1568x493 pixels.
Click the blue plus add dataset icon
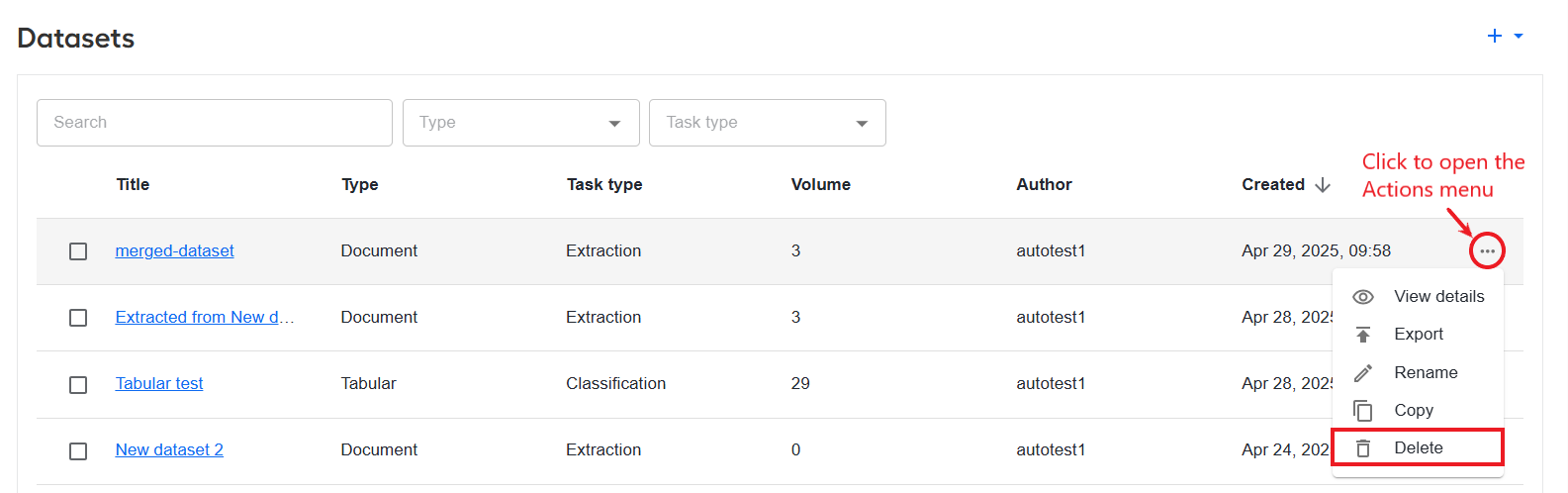pos(1495,36)
